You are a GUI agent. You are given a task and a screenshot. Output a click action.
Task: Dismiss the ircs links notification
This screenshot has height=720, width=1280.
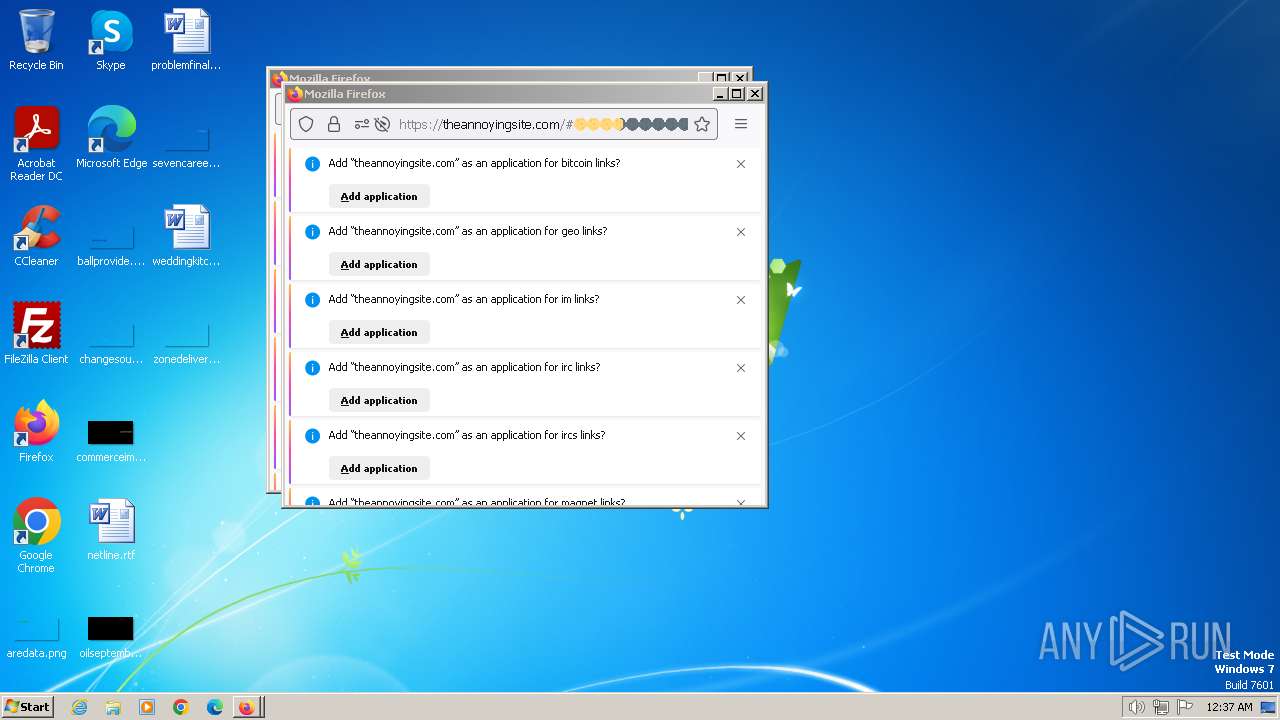741,436
